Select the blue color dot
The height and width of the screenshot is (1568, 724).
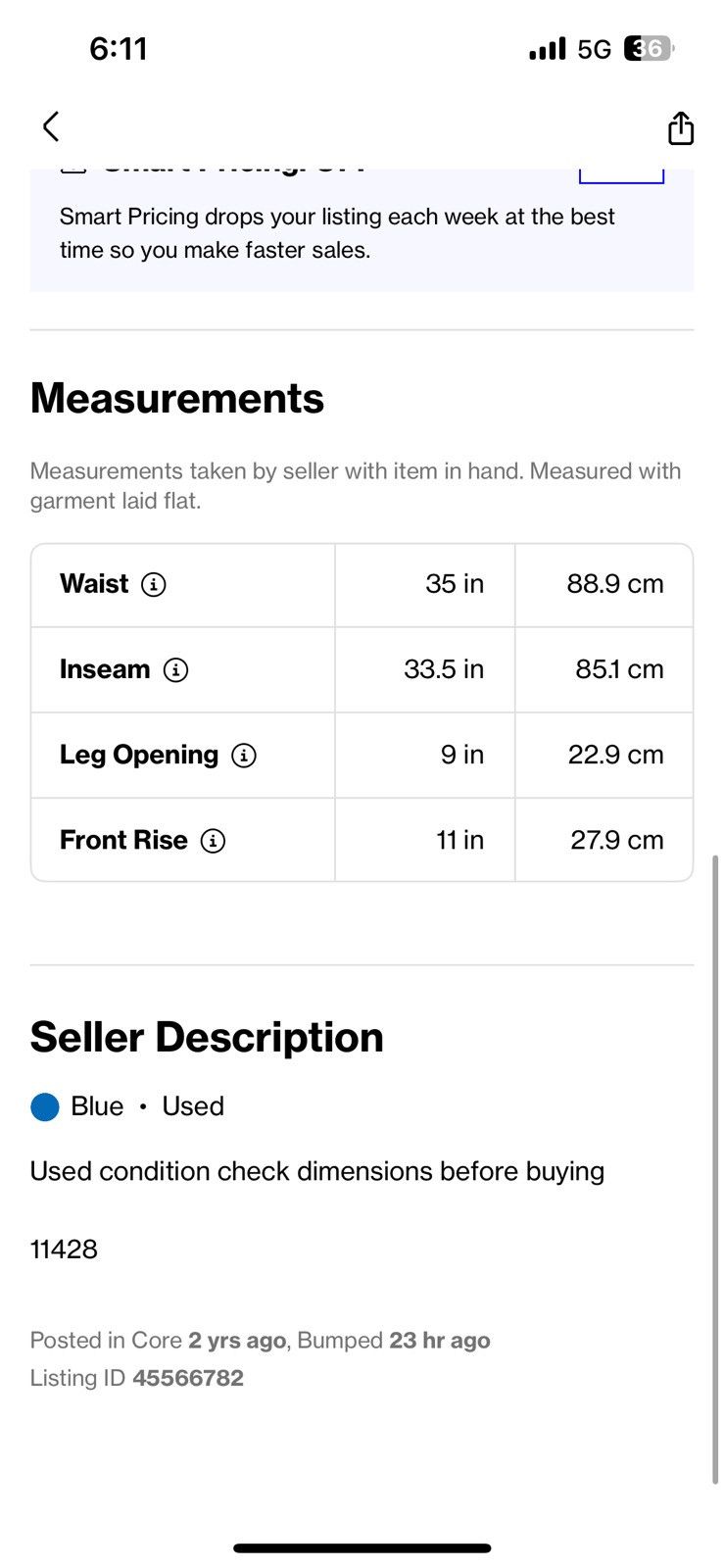tap(45, 1107)
